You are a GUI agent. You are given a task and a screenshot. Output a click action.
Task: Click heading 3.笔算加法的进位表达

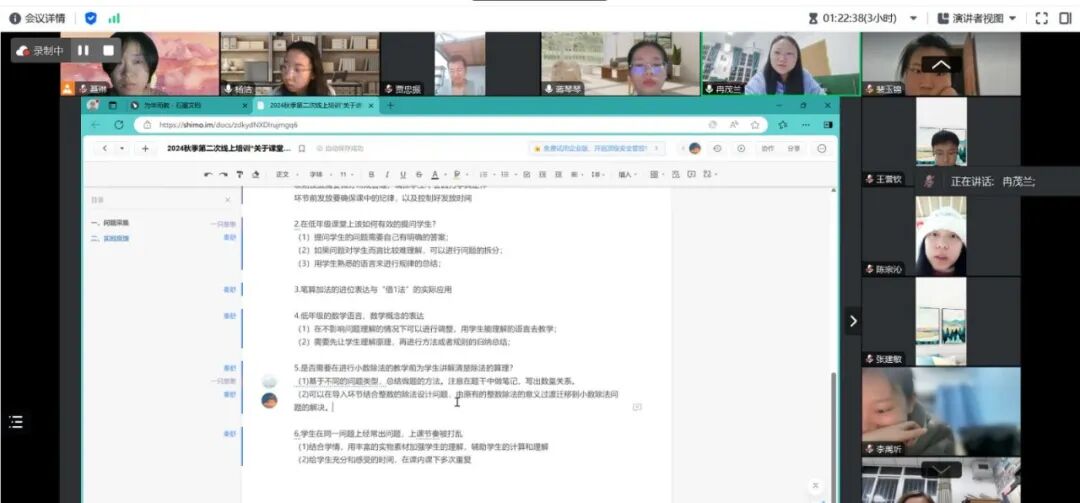pyautogui.click(x=373, y=289)
